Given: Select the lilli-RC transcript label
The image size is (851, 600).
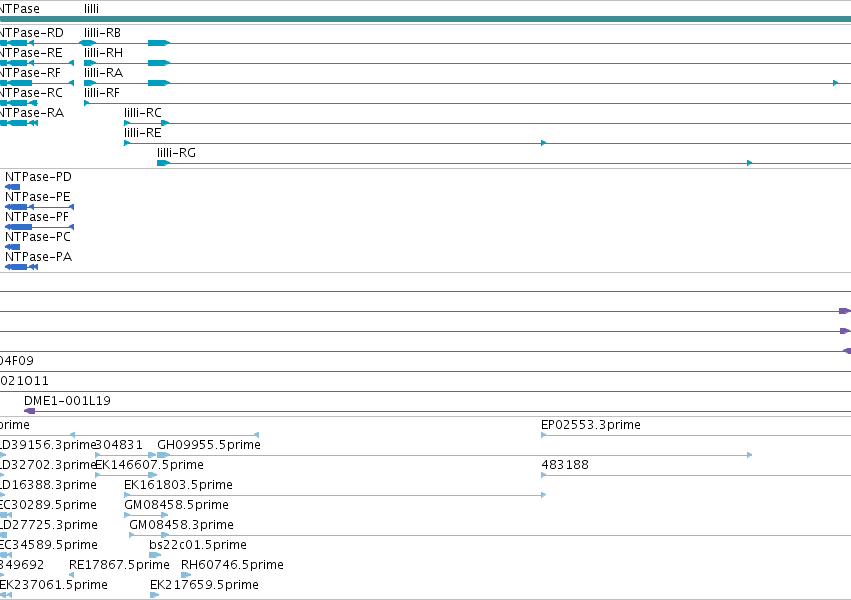Looking at the screenshot, I should (143, 113).
